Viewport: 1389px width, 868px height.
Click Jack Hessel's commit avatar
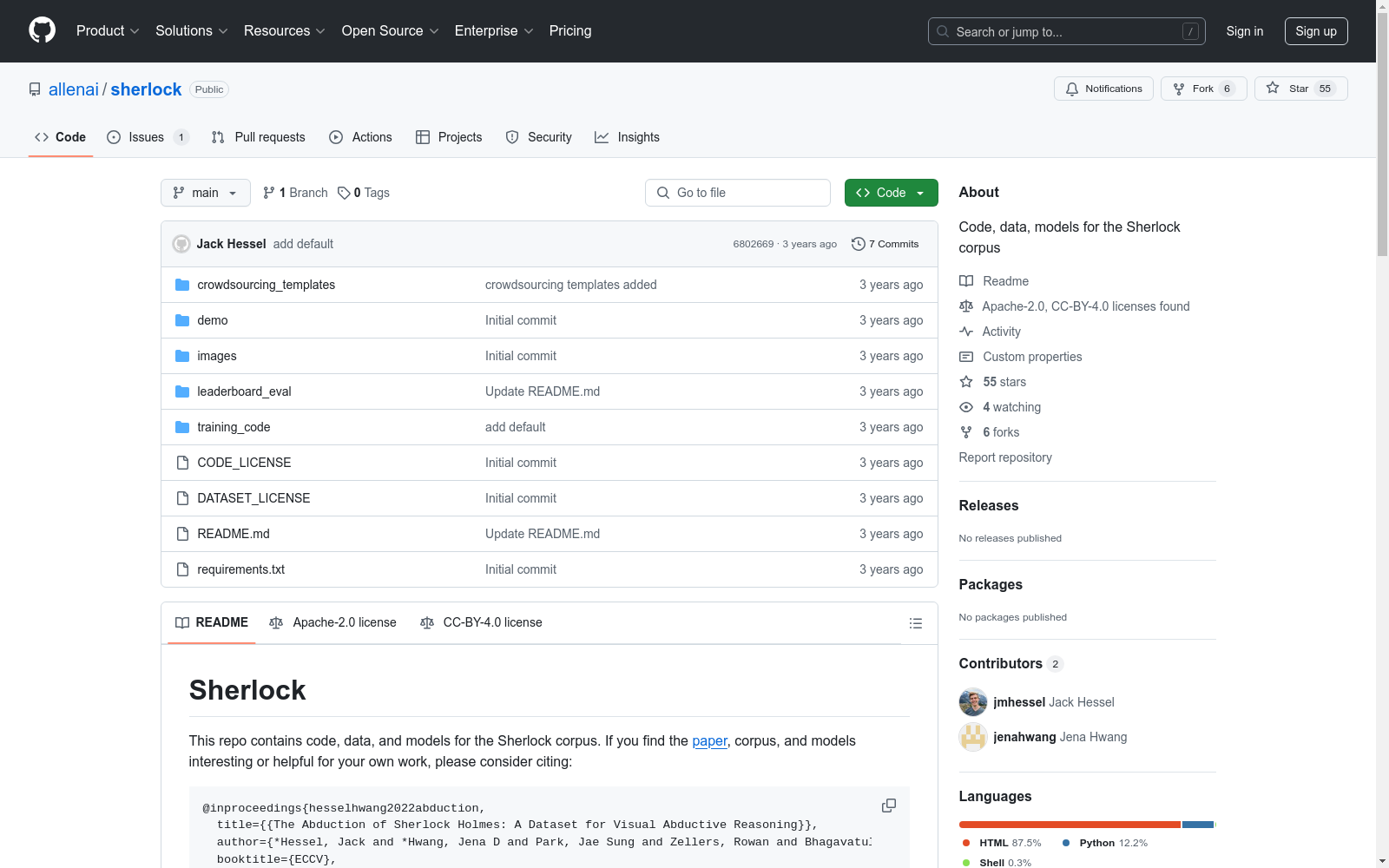pyautogui.click(x=181, y=244)
